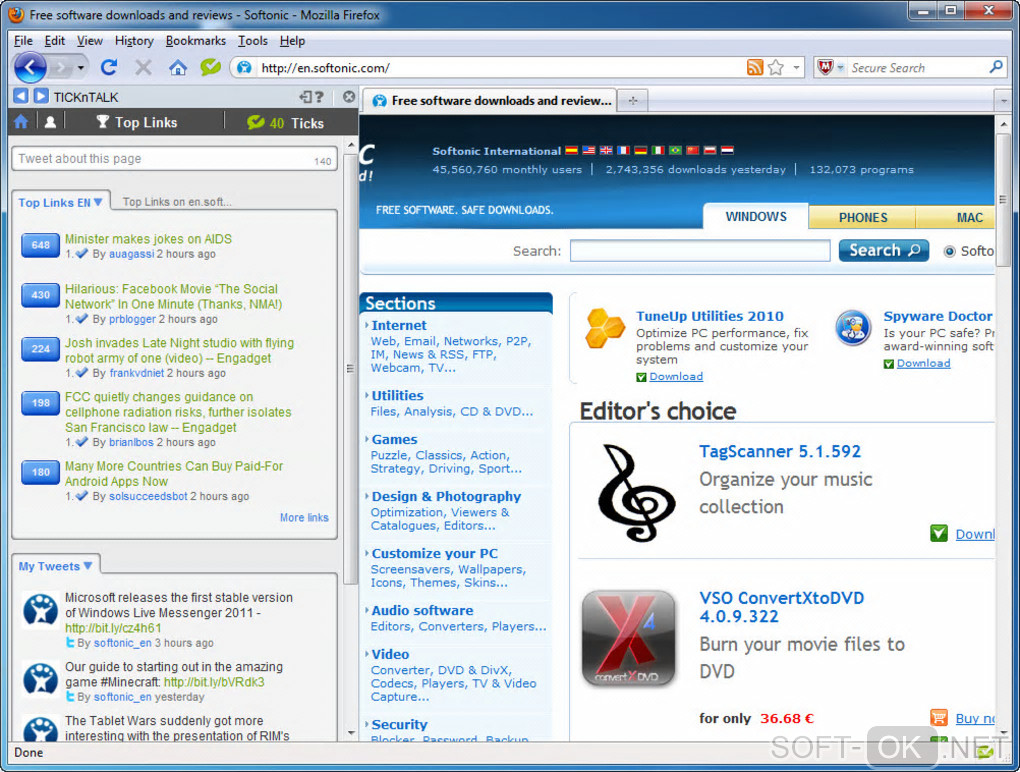This screenshot has height=772, width=1020.
Task: Click the sidebar login arrow icon
Action: point(306,97)
